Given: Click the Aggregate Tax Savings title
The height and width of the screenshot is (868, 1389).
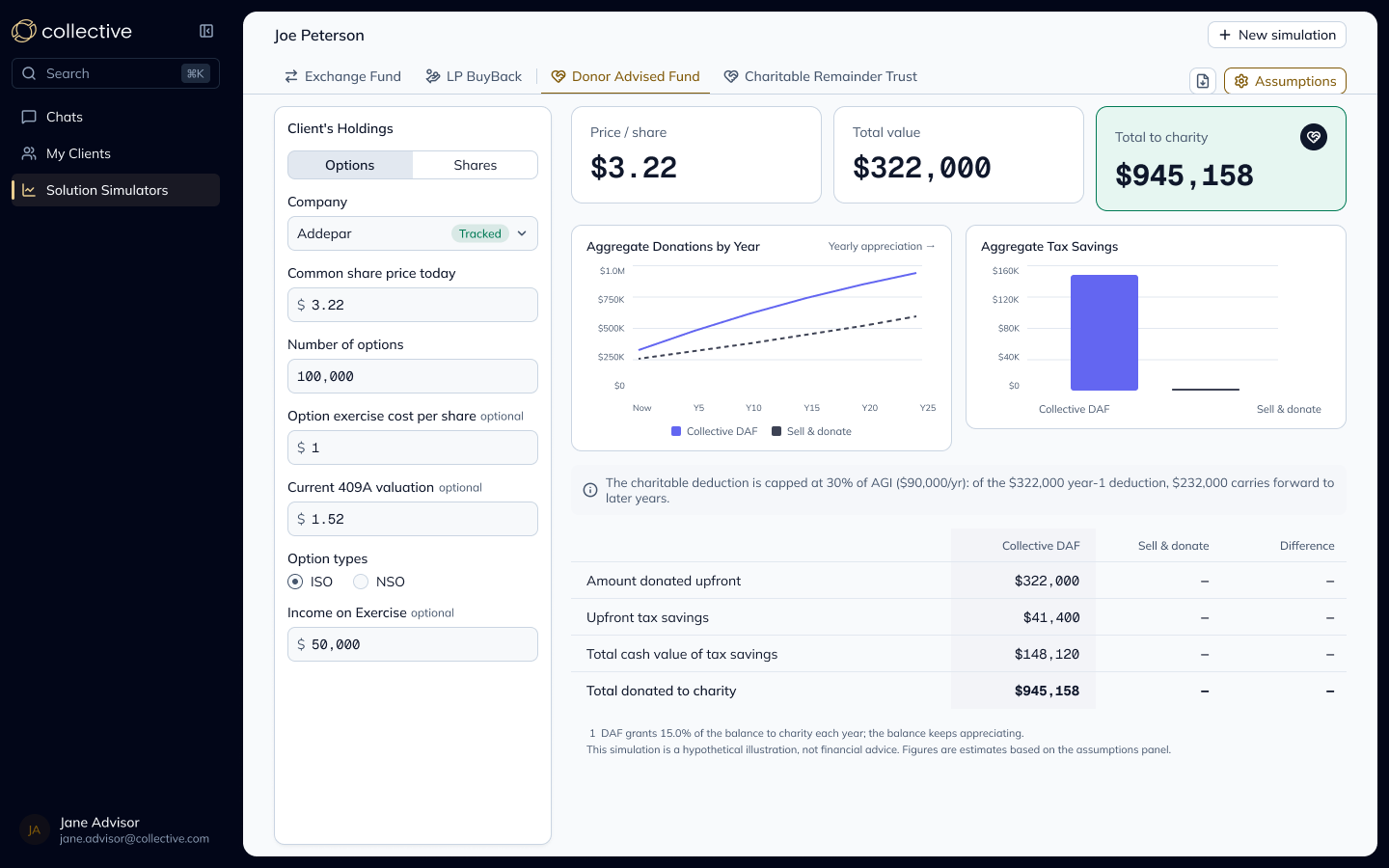Looking at the screenshot, I should tap(1049, 246).
